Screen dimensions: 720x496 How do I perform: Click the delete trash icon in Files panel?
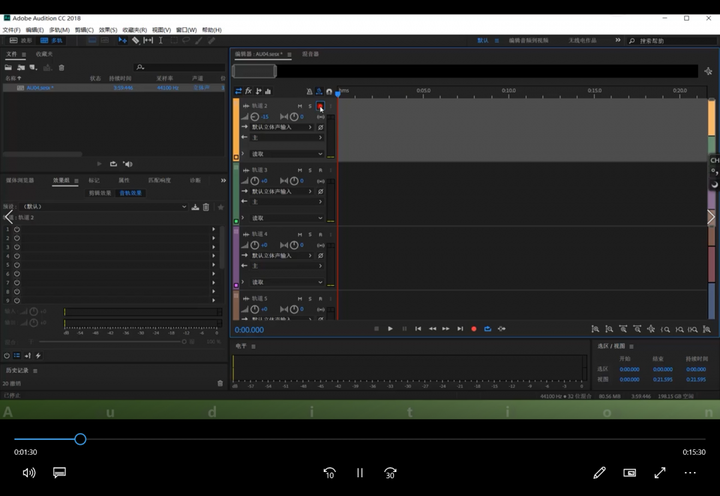(62, 67)
